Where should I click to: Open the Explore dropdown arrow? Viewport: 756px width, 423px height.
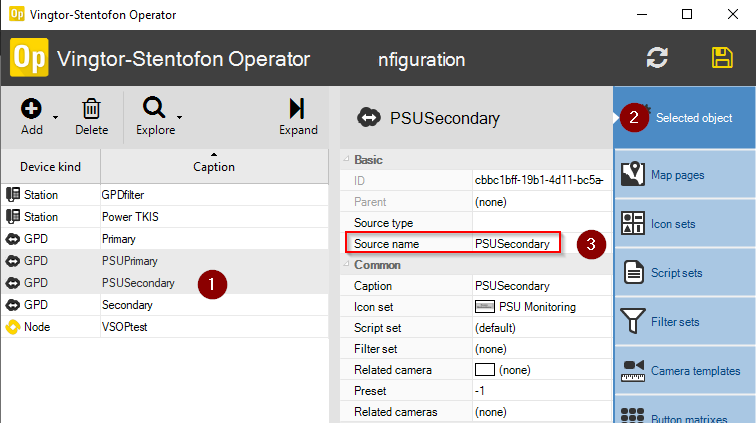(x=179, y=119)
